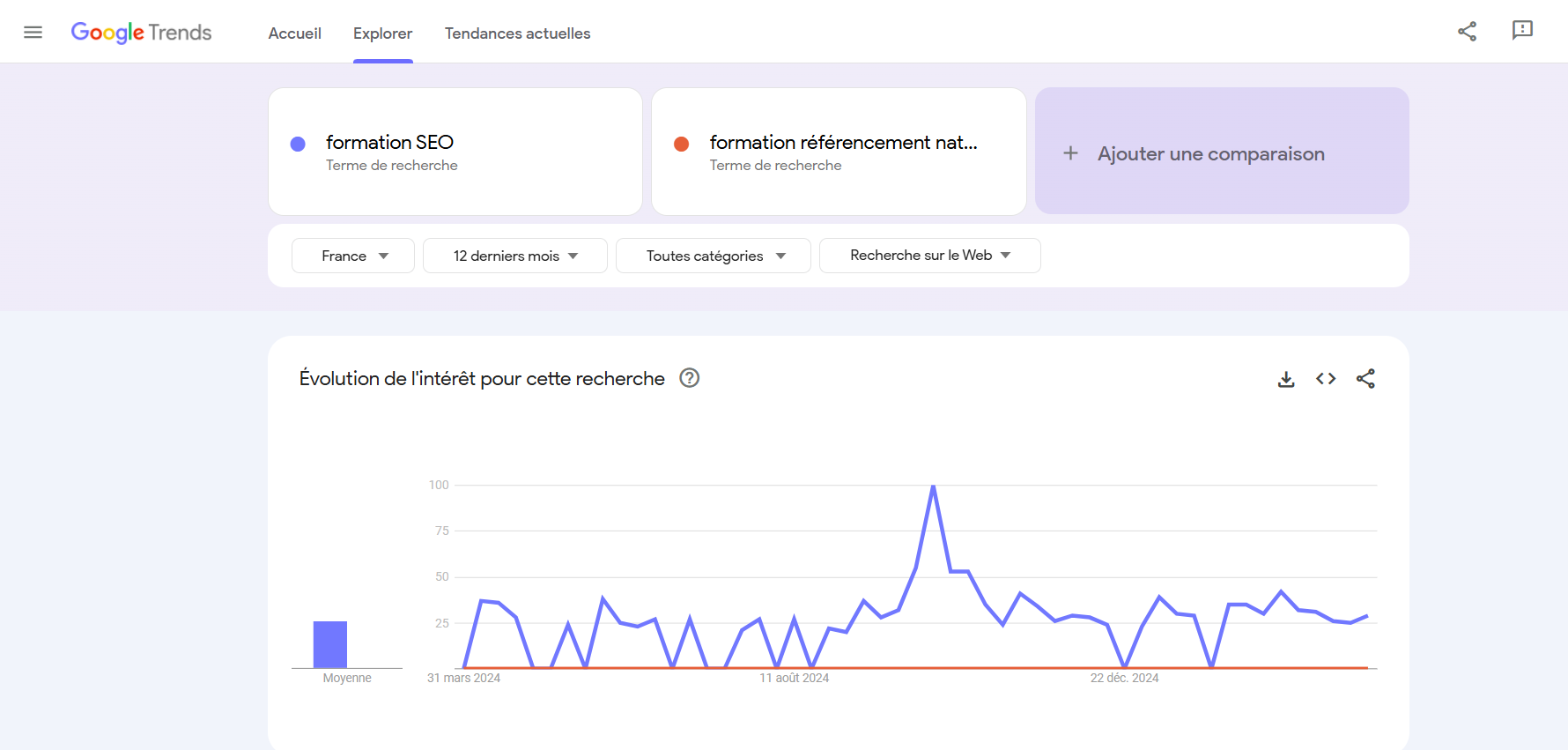Open the 12 derniers mois dropdown
Screen dimensions: 1568x750
coord(515,256)
